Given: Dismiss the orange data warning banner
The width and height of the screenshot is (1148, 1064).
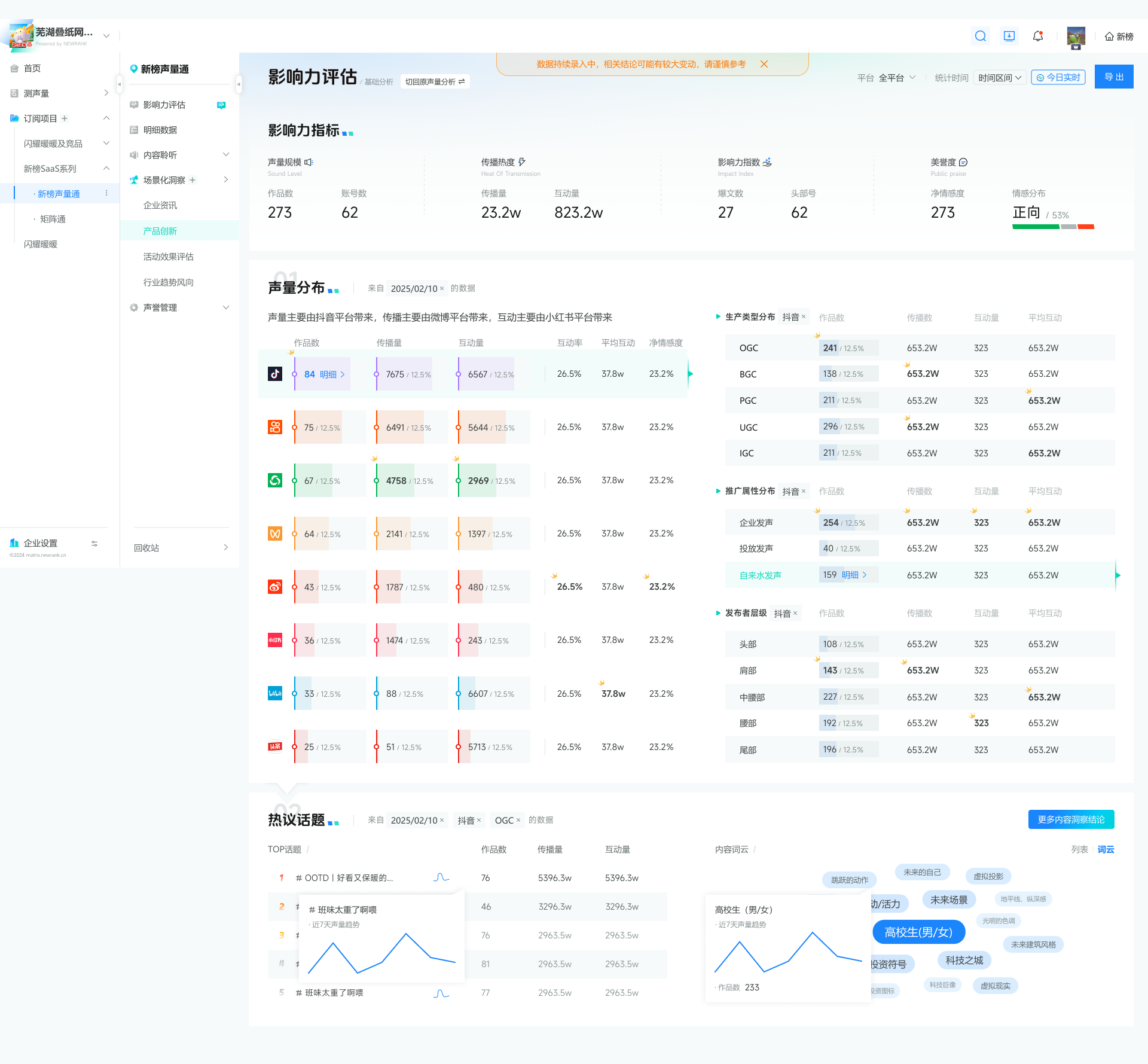Looking at the screenshot, I should tap(764, 64).
